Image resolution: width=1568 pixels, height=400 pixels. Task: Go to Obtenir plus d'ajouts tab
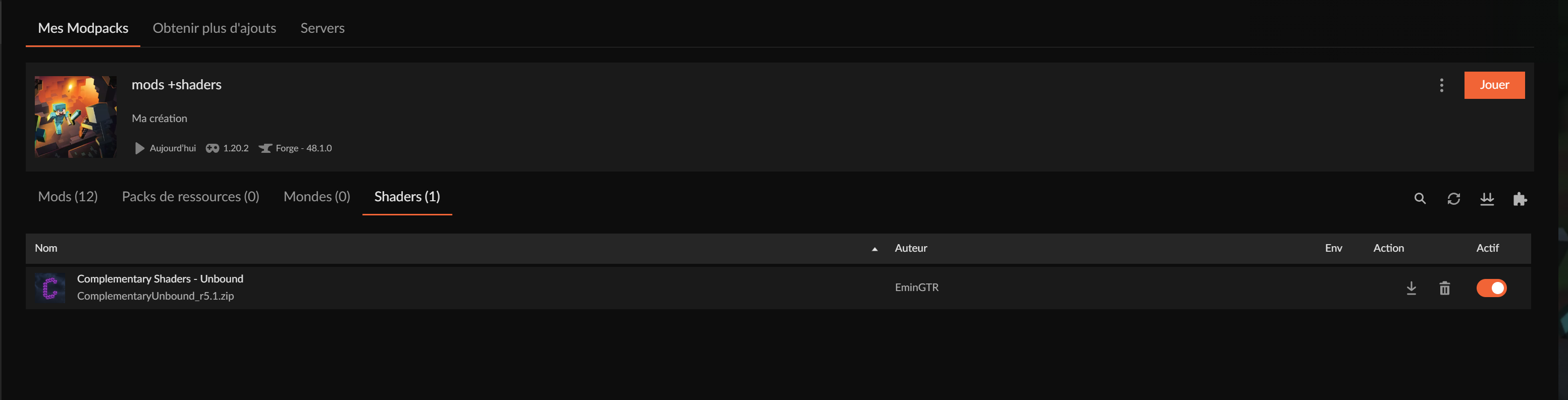(x=214, y=28)
